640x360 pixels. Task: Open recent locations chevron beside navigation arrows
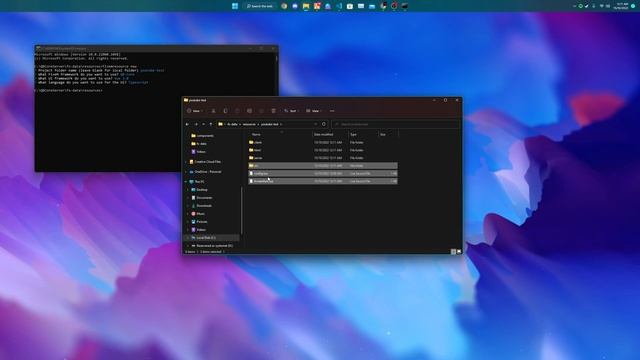204,124
